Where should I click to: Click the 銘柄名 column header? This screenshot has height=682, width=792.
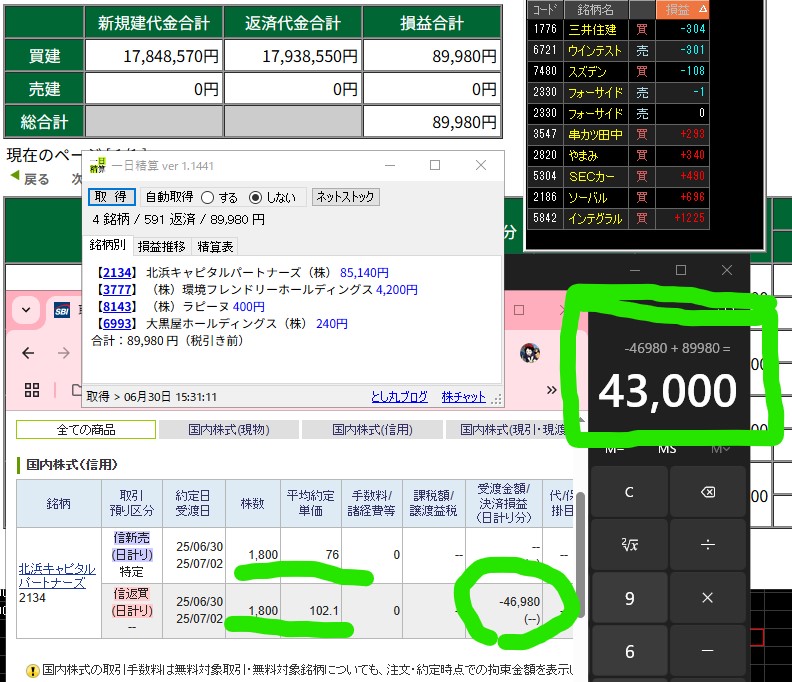[596, 9]
